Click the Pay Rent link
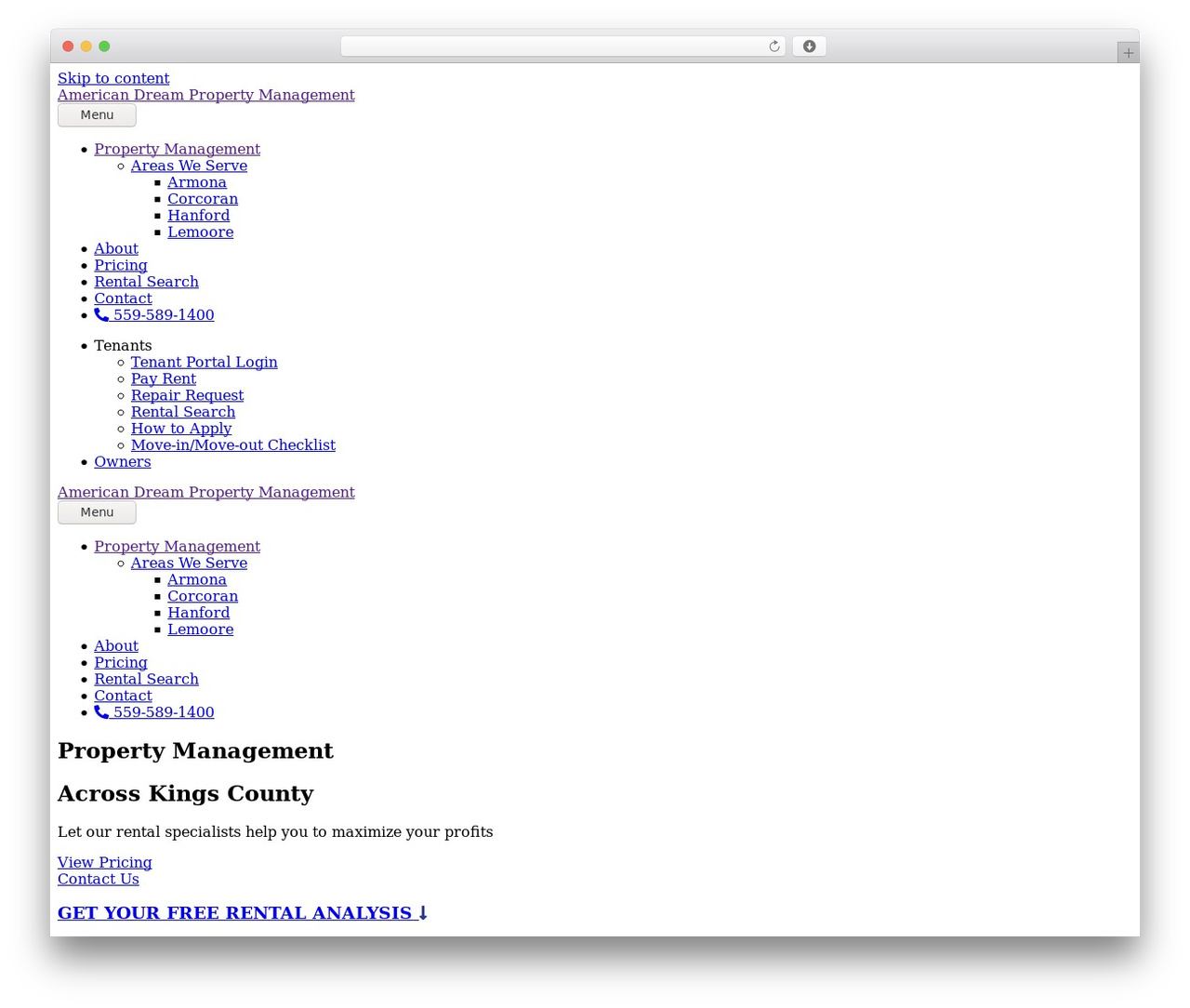The height and width of the screenshot is (1008, 1190). 164,378
